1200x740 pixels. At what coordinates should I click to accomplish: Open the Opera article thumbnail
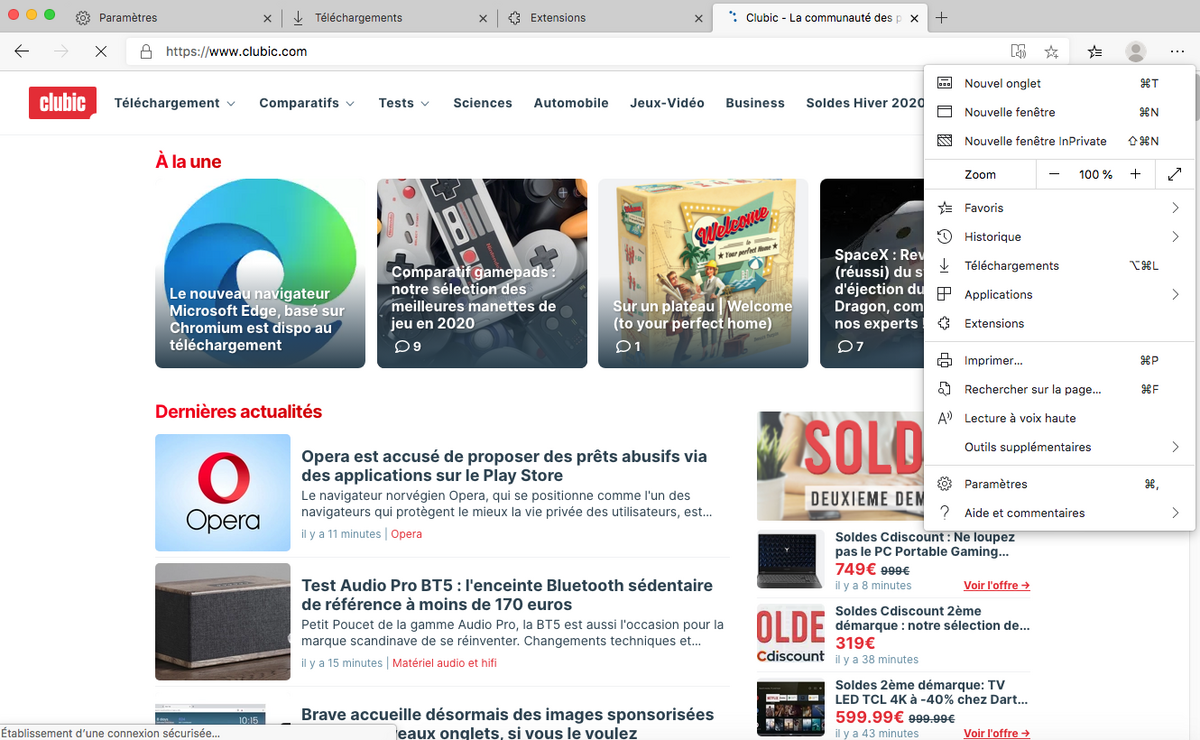coord(223,492)
